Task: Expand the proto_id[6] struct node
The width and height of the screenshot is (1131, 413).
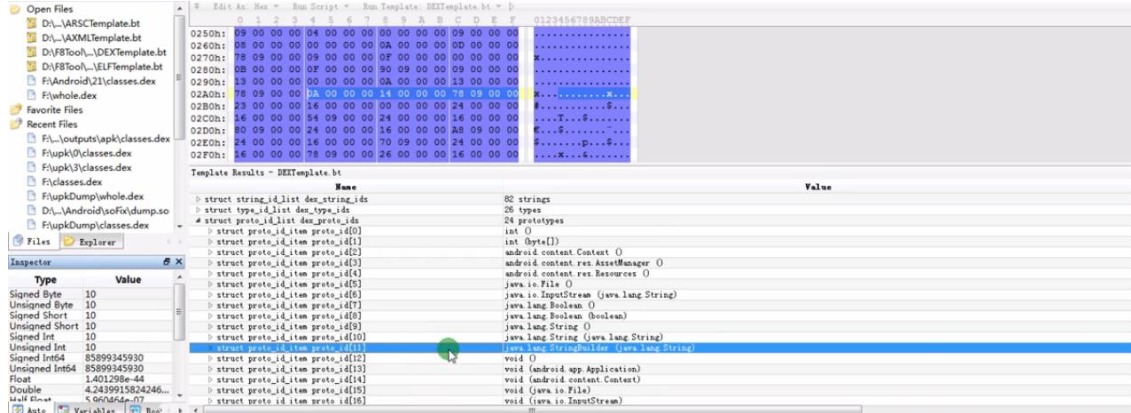Action: 210,294
